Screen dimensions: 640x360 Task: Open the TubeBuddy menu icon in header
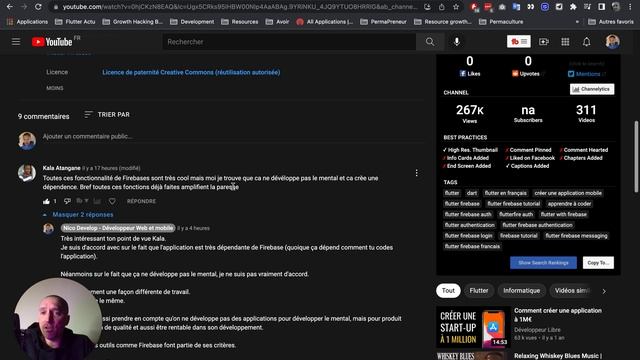(x=519, y=41)
